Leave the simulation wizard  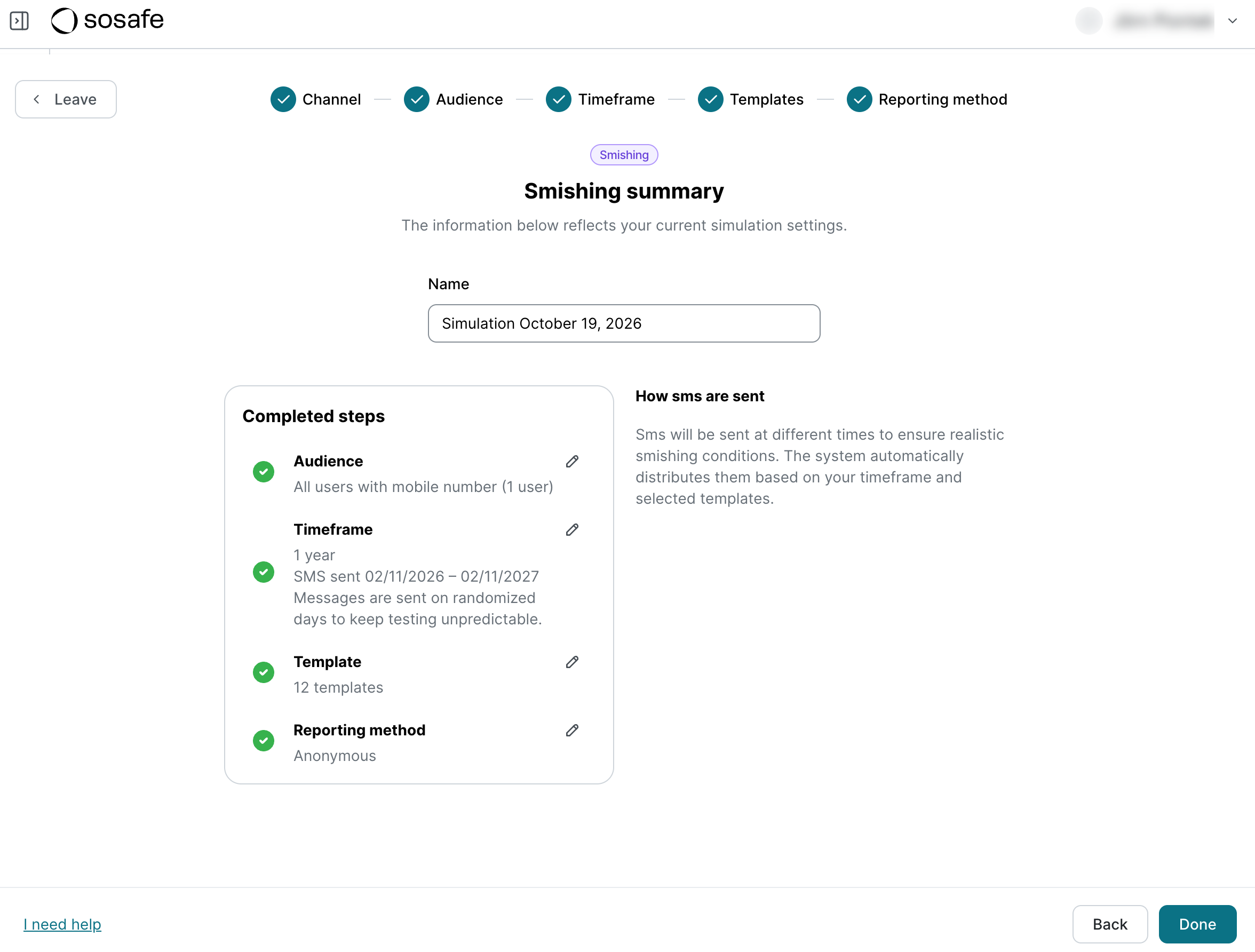(x=66, y=99)
